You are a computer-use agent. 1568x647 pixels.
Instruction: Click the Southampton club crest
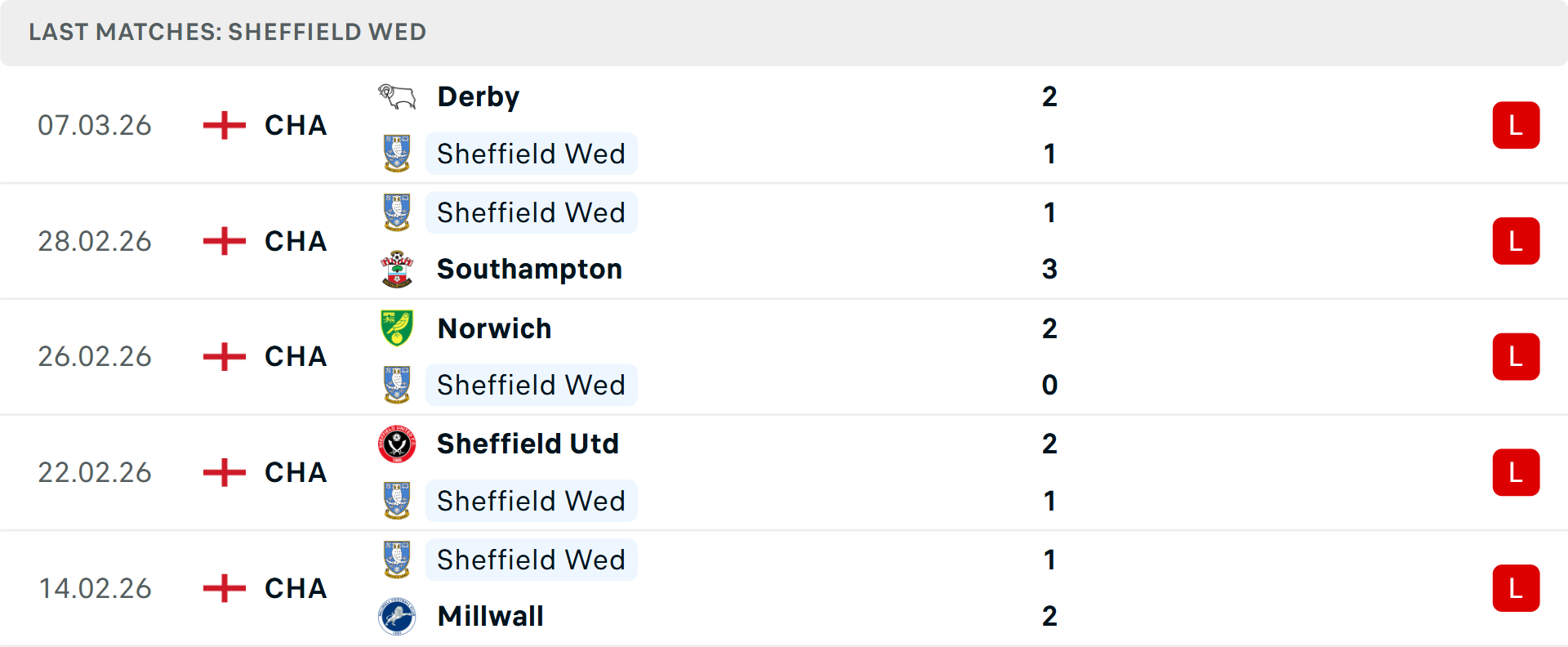coord(397,269)
